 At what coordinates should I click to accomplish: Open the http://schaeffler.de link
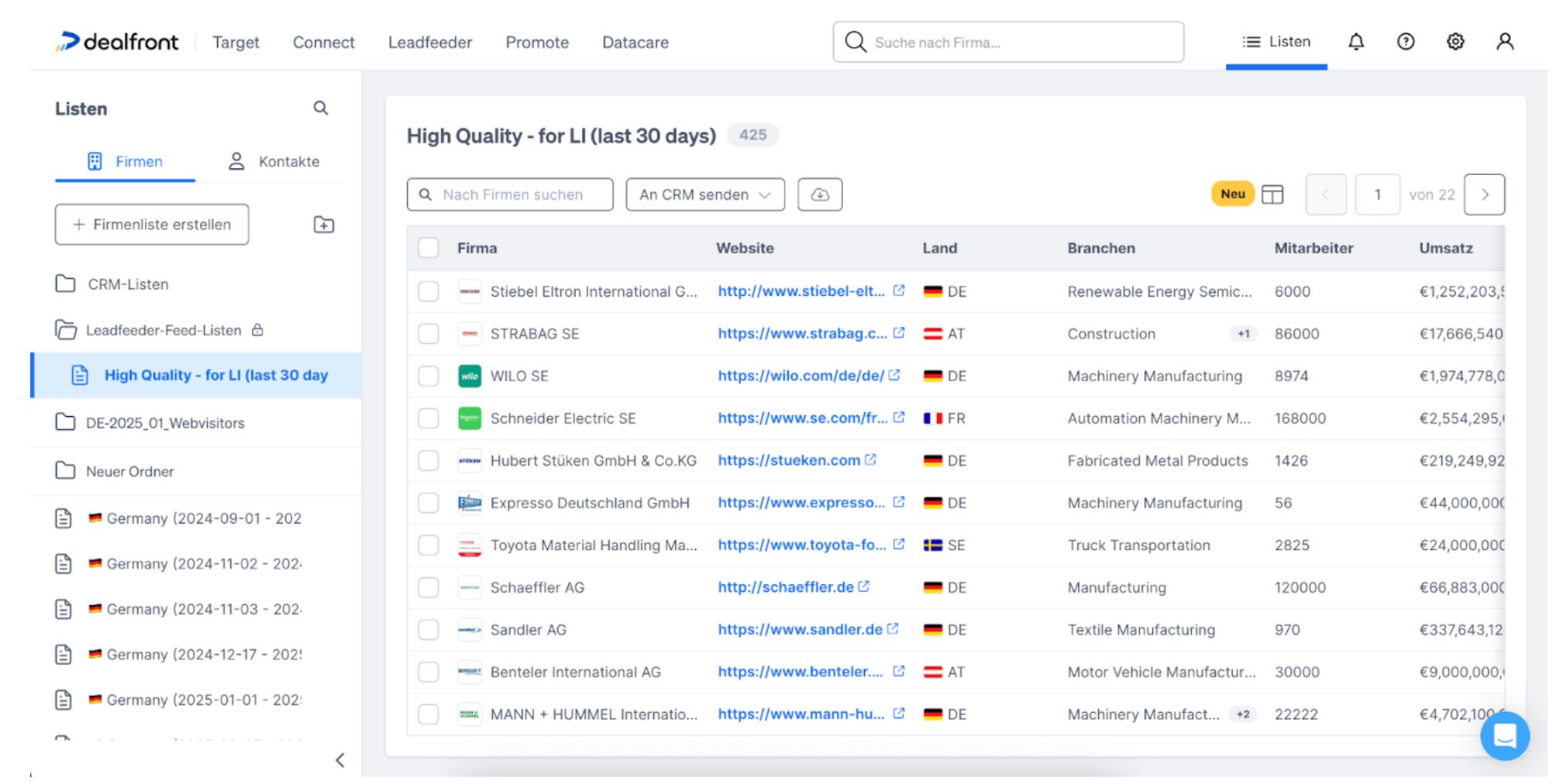(786, 587)
